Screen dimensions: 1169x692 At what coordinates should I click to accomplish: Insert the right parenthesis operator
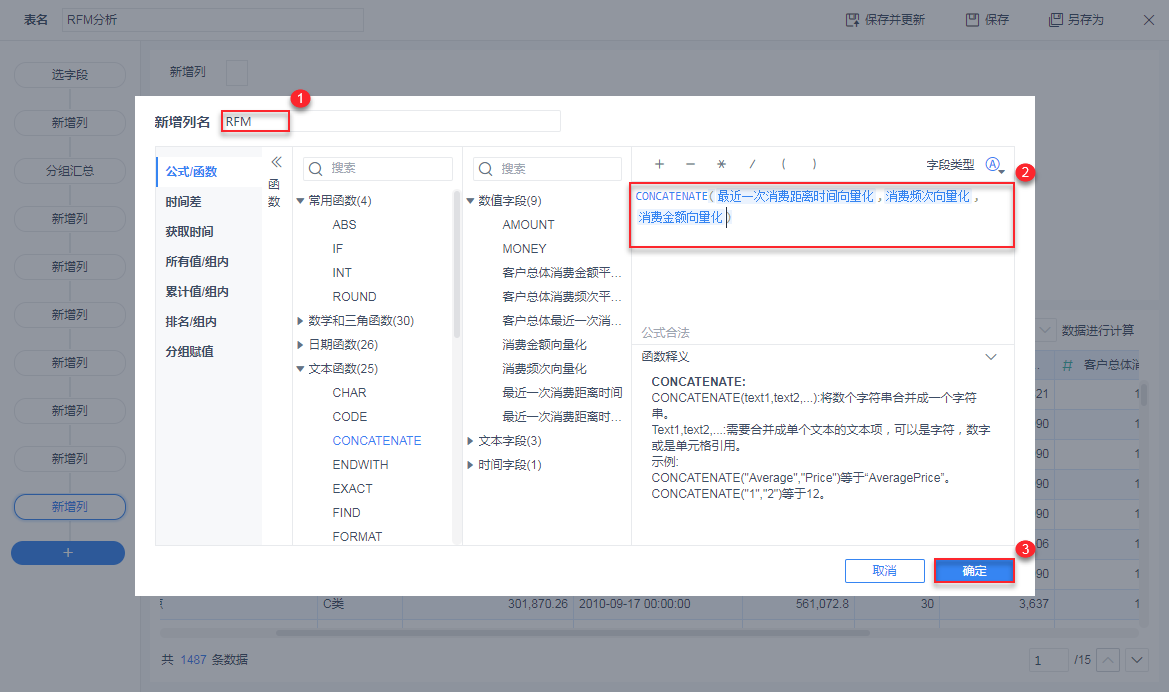(x=814, y=164)
